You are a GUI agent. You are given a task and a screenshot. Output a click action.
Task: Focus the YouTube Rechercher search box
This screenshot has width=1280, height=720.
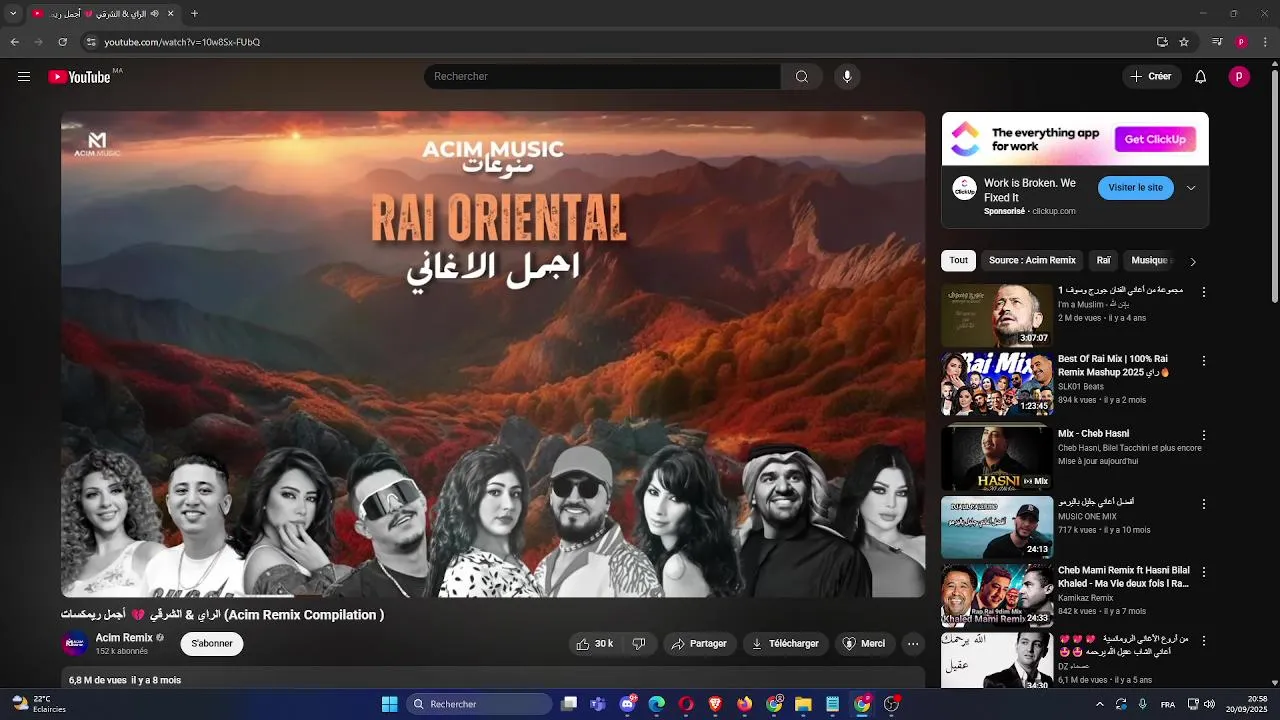click(x=602, y=77)
